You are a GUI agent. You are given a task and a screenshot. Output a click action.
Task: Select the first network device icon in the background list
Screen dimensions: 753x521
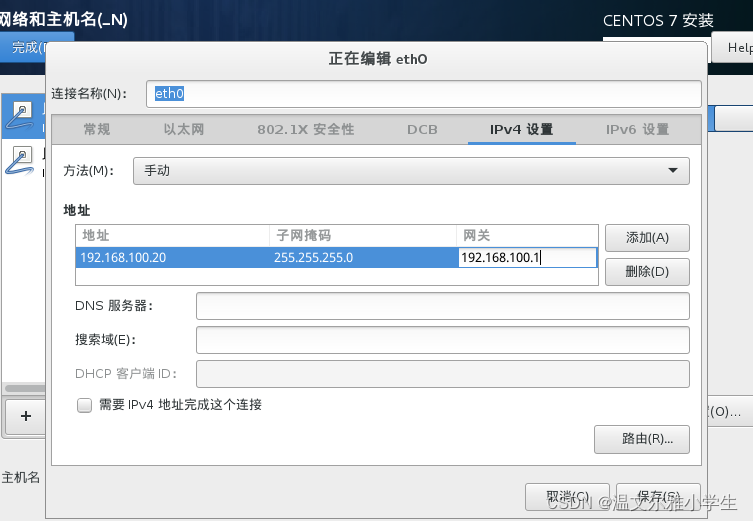point(20,115)
